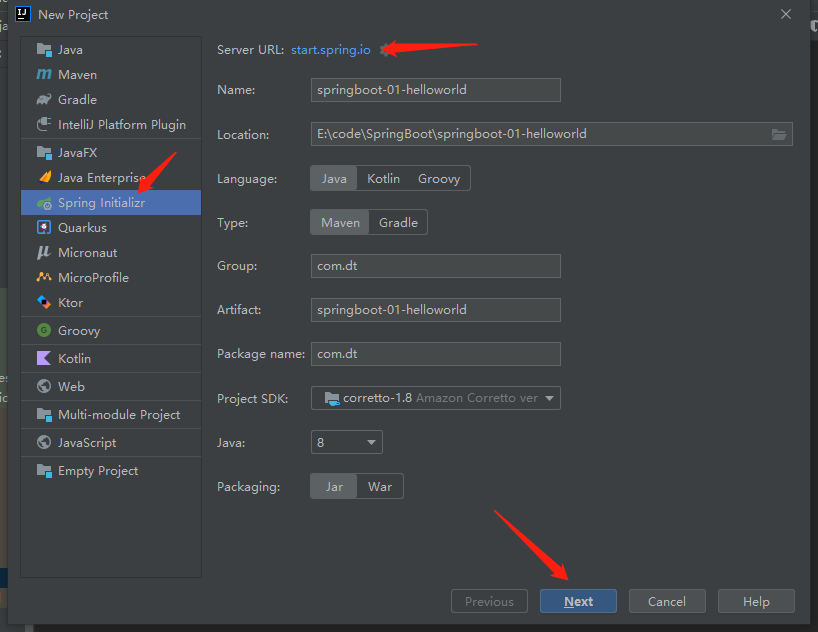Click the Spring Initializr leaf icon
818x632 pixels.
44,203
